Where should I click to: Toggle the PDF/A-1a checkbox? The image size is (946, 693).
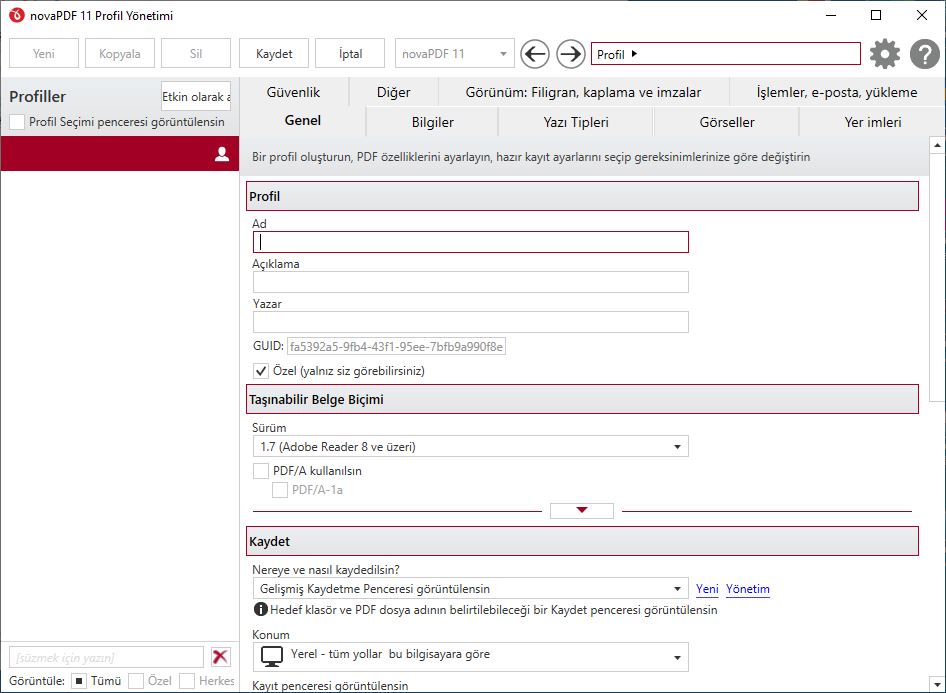pos(279,490)
